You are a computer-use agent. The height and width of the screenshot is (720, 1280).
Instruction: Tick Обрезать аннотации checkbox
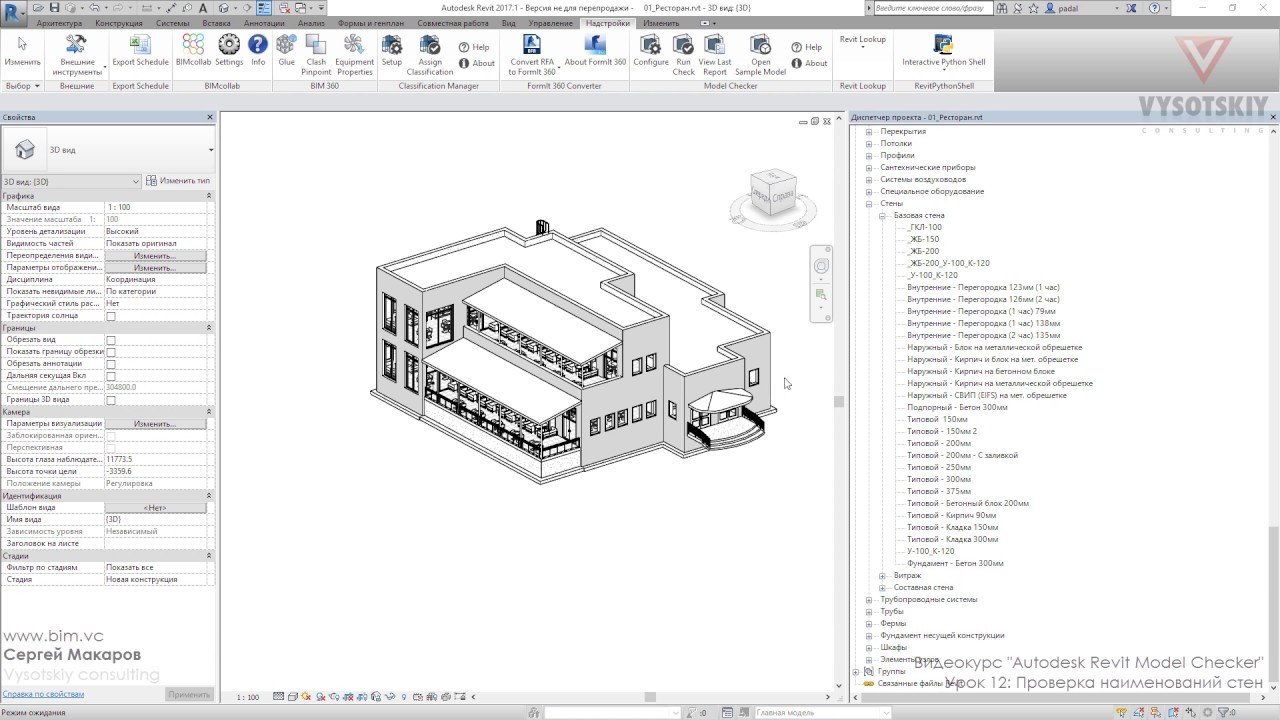click(111, 364)
